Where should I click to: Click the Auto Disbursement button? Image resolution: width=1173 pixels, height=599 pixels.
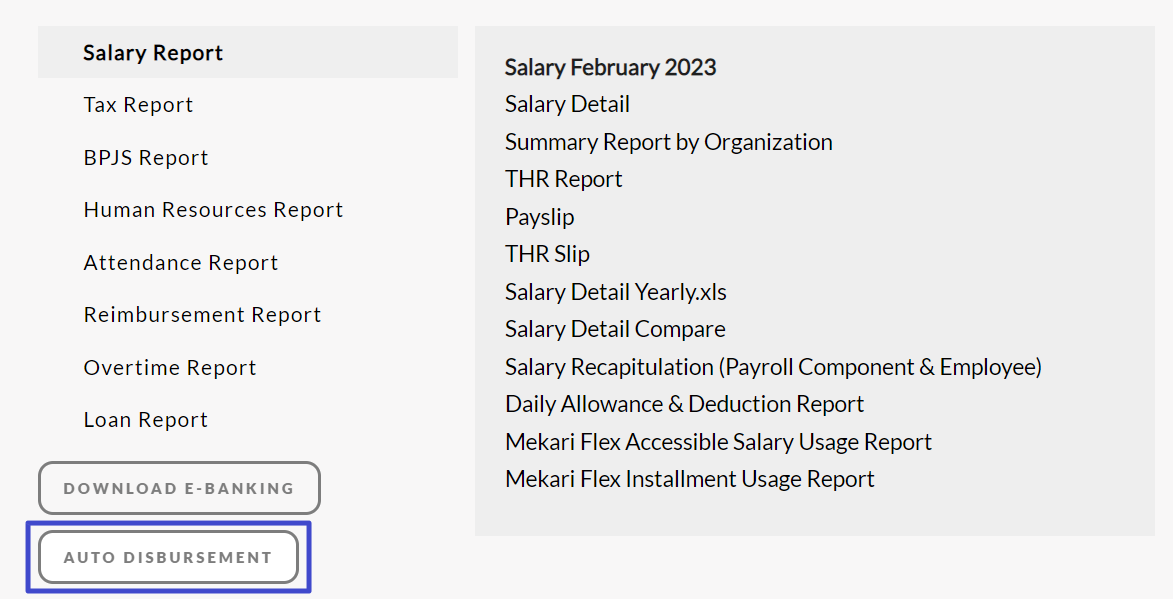[168, 557]
